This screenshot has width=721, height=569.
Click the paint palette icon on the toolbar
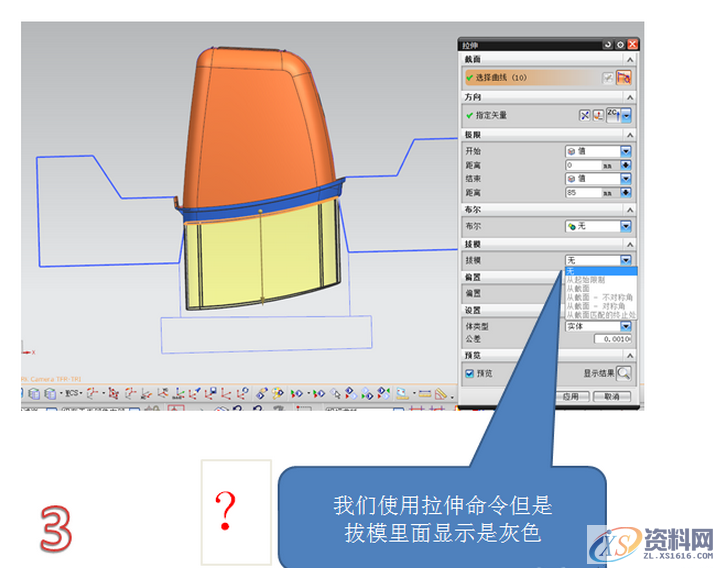click(277, 393)
